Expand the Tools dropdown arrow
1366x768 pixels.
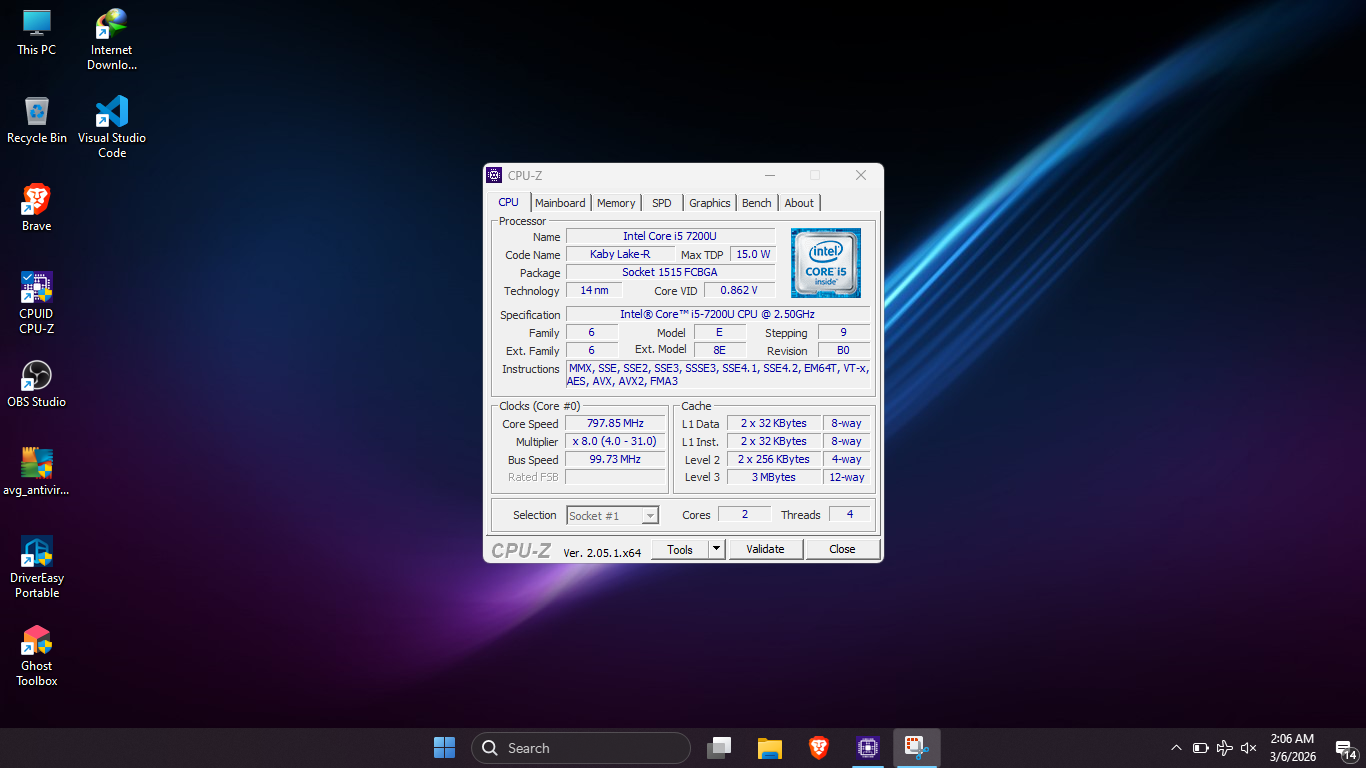pyautogui.click(x=716, y=549)
